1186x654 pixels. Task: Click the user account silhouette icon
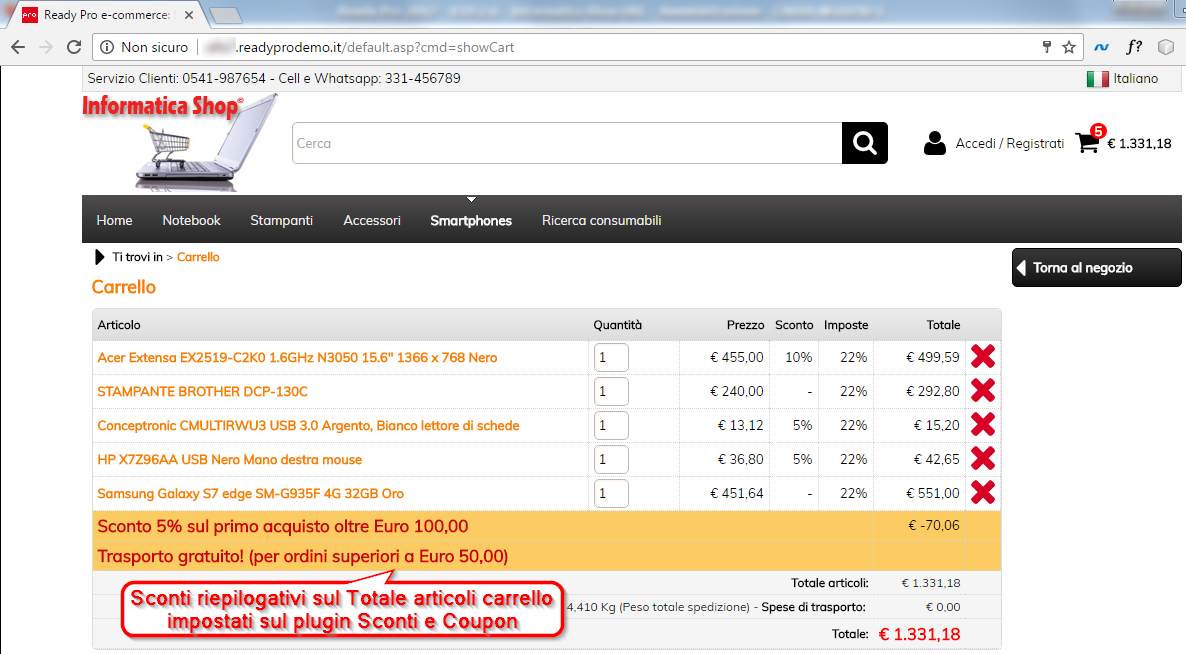[x=935, y=143]
